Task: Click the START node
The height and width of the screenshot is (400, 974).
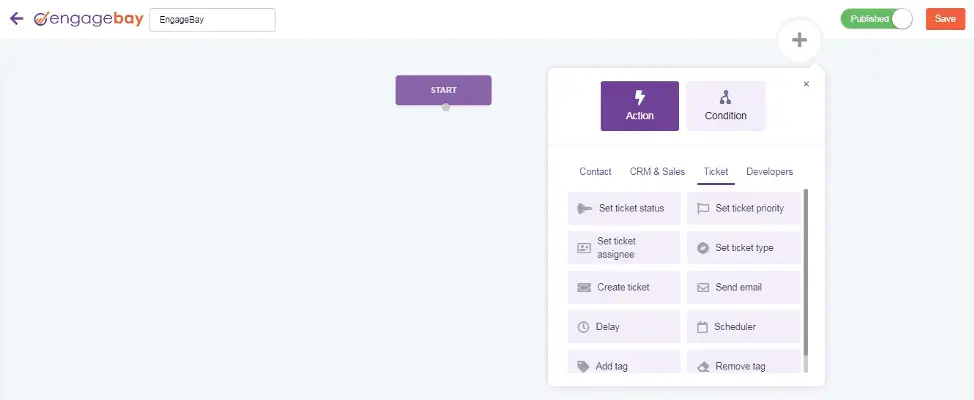Action: coord(444,90)
